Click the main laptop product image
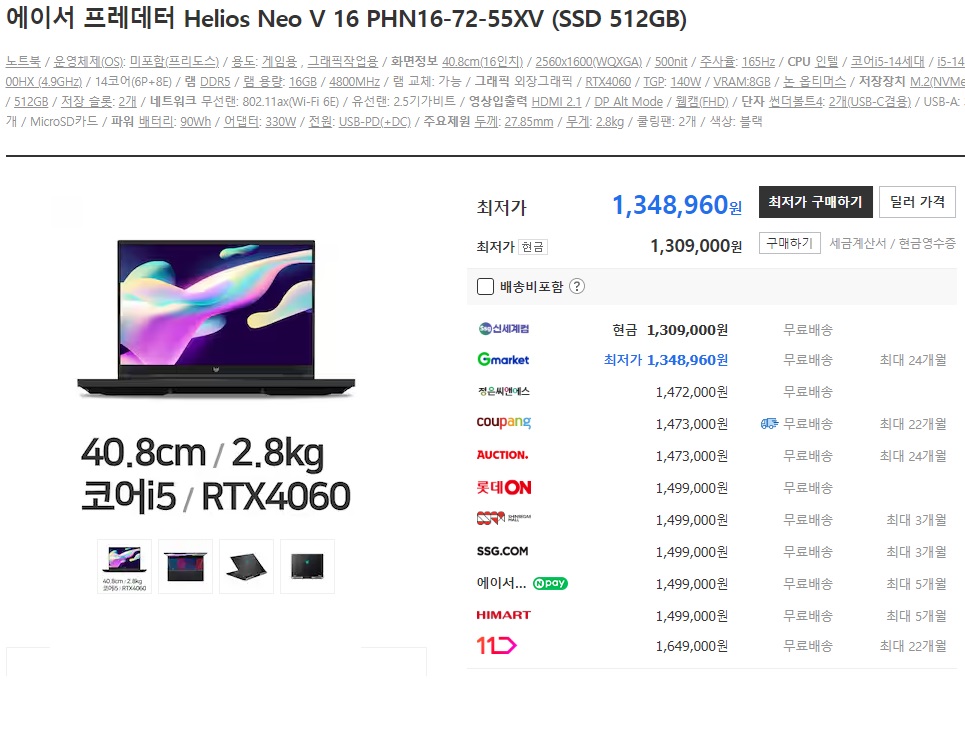 click(x=216, y=319)
